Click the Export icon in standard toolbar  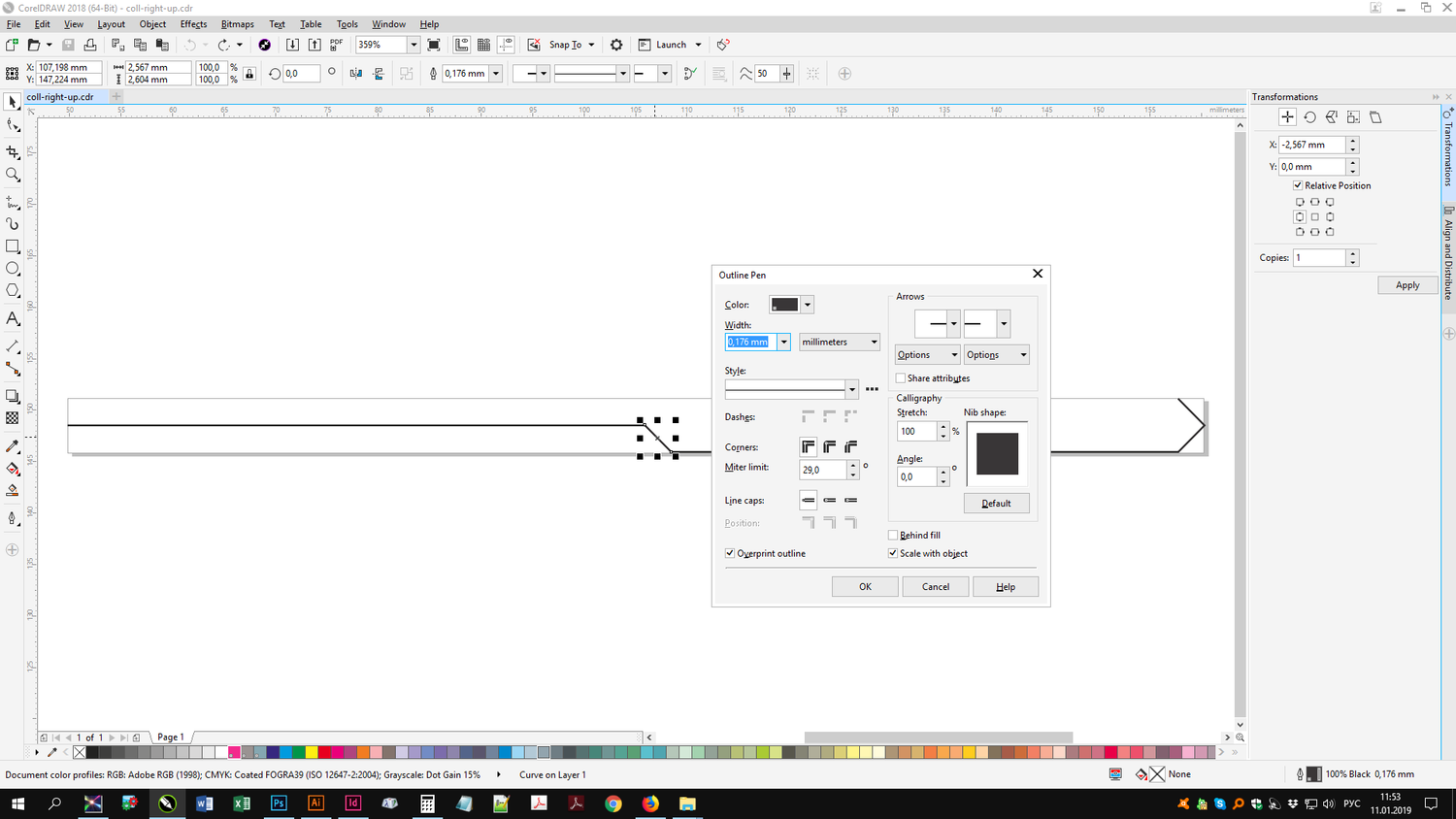point(314,45)
